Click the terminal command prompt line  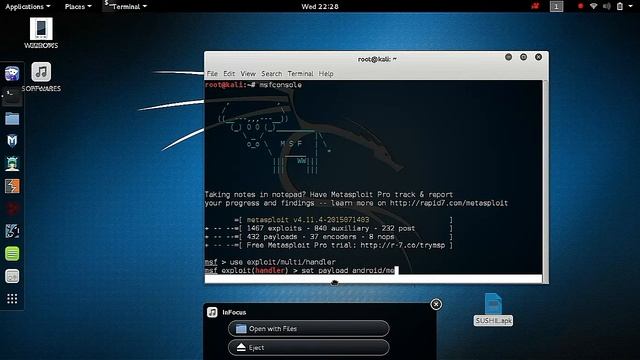pos(300,270)
